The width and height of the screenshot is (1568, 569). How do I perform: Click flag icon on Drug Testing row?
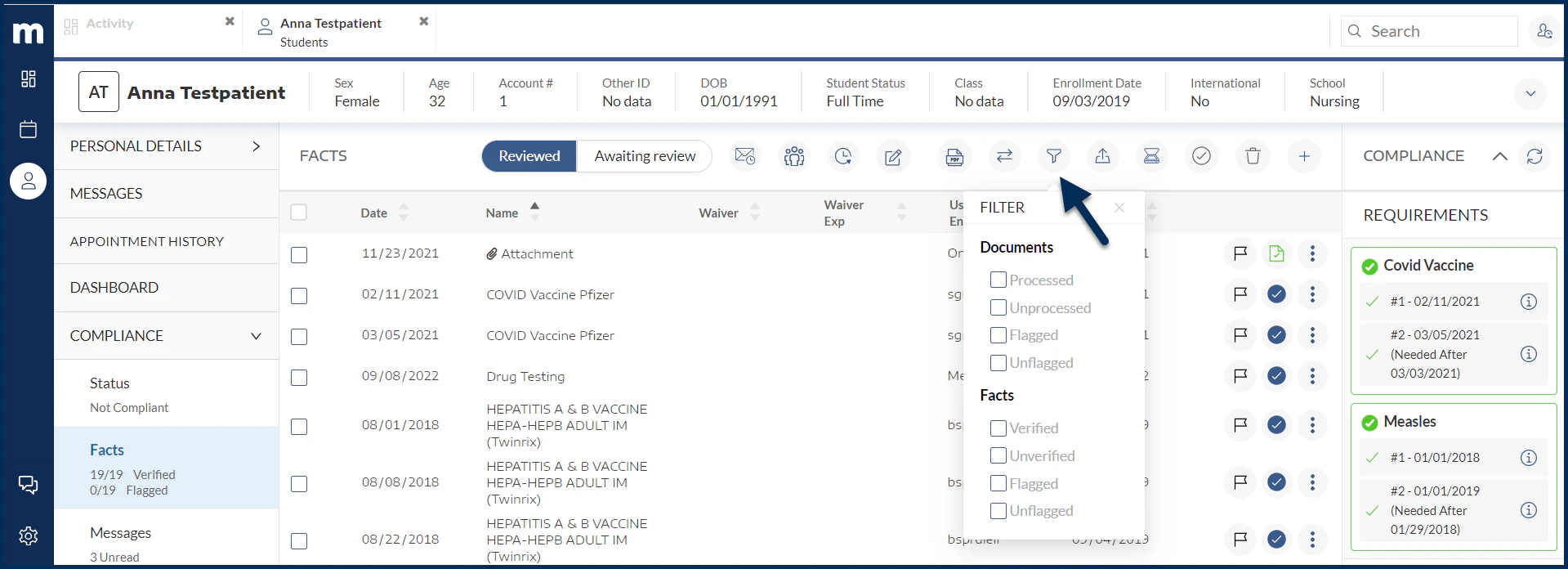pyautogui.click(x=1240, y=376)
